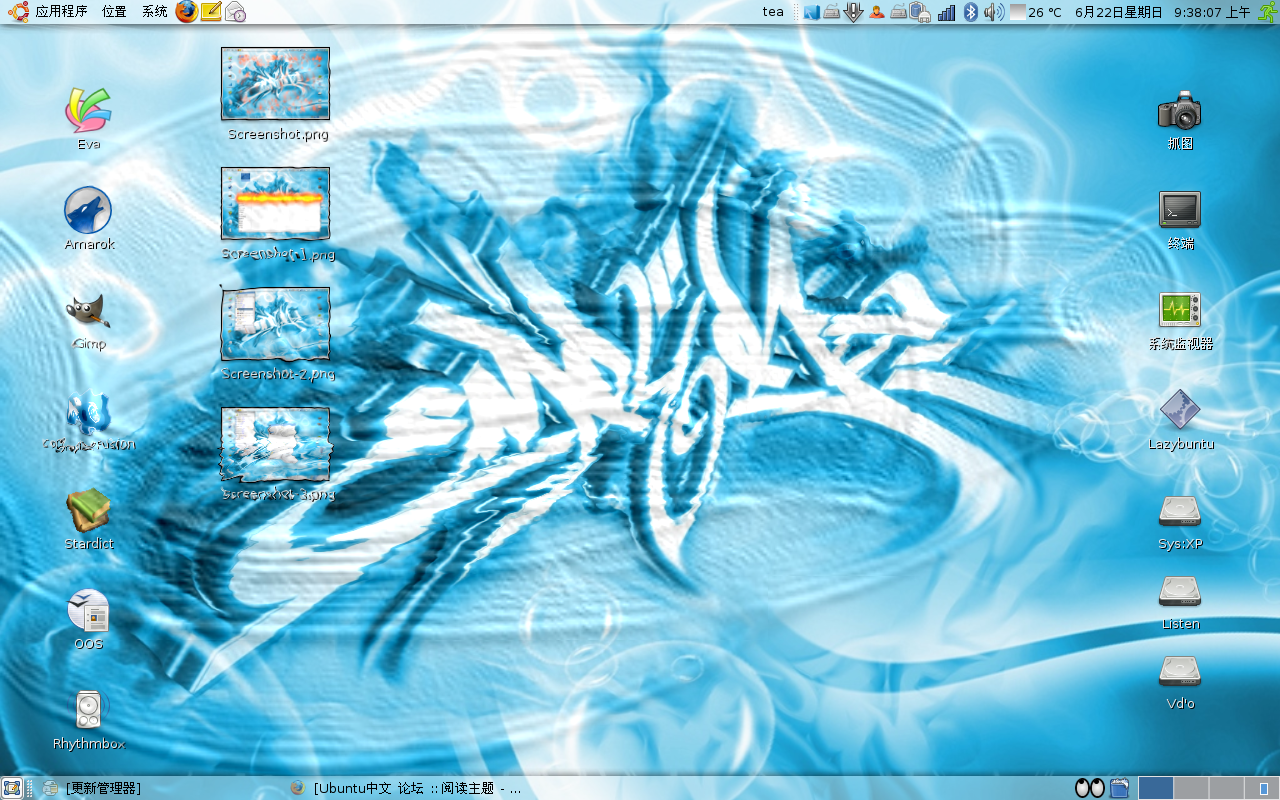
Task: Open the trash applet in bottom panel
Action: [x=1119, y=788]
